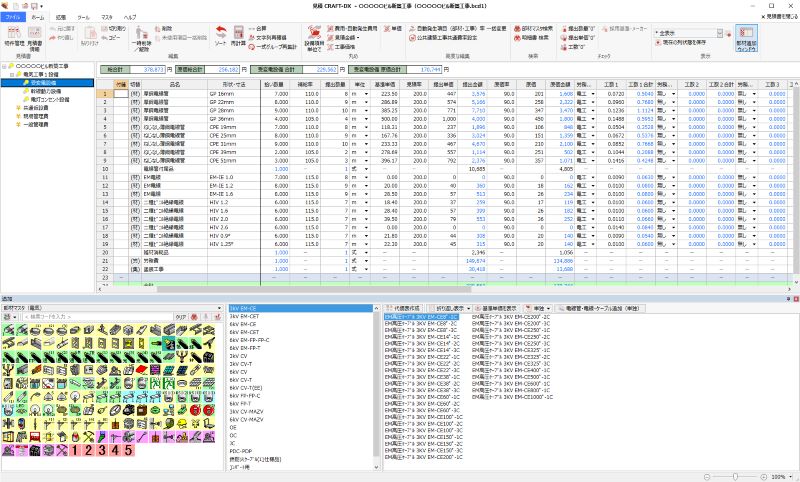Run 再計算 from the ribbon
The height and width of the screenshot is (482, 800).
(x=238, y=39)
